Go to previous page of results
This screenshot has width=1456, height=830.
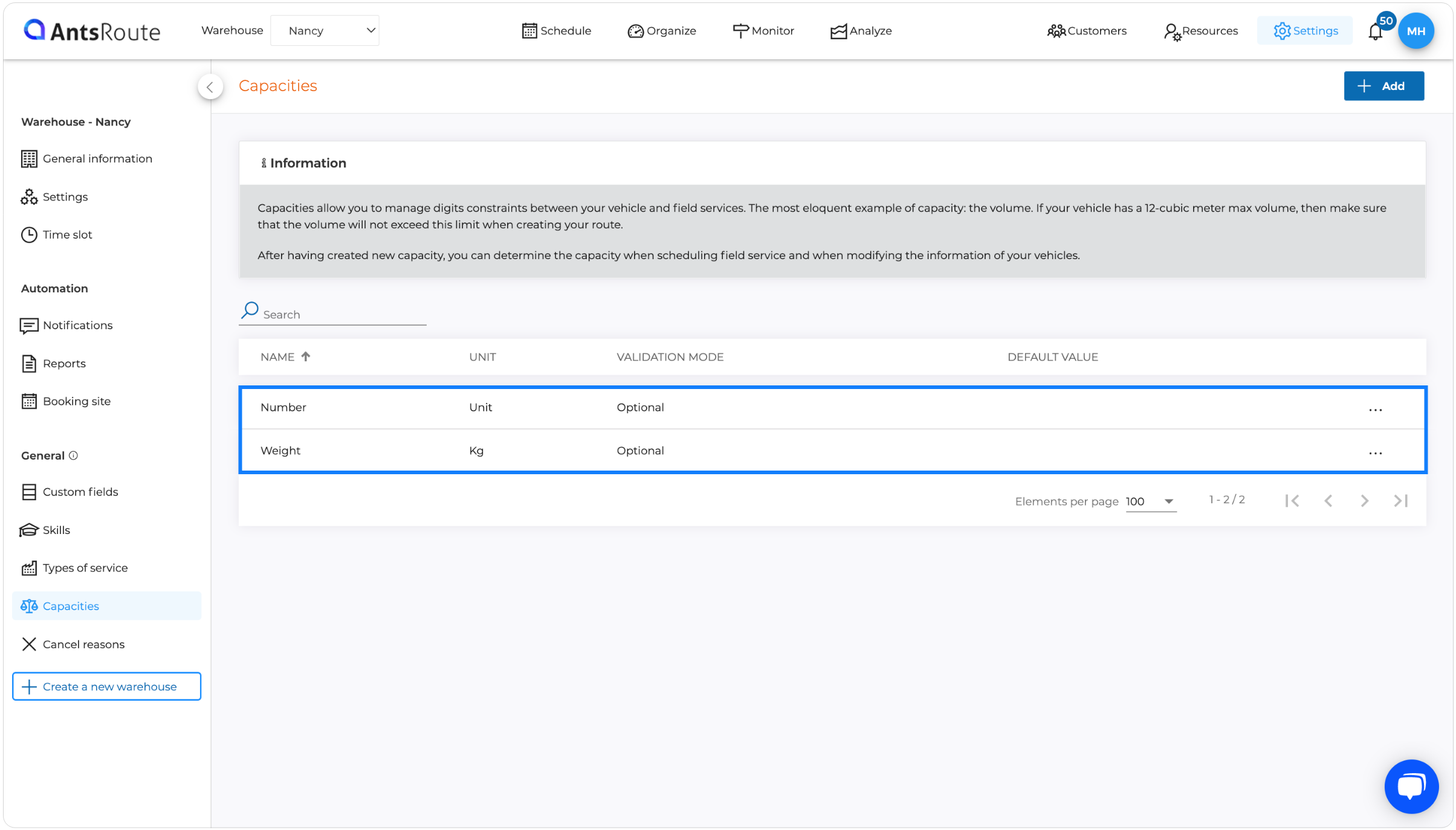pos(1328,501)
